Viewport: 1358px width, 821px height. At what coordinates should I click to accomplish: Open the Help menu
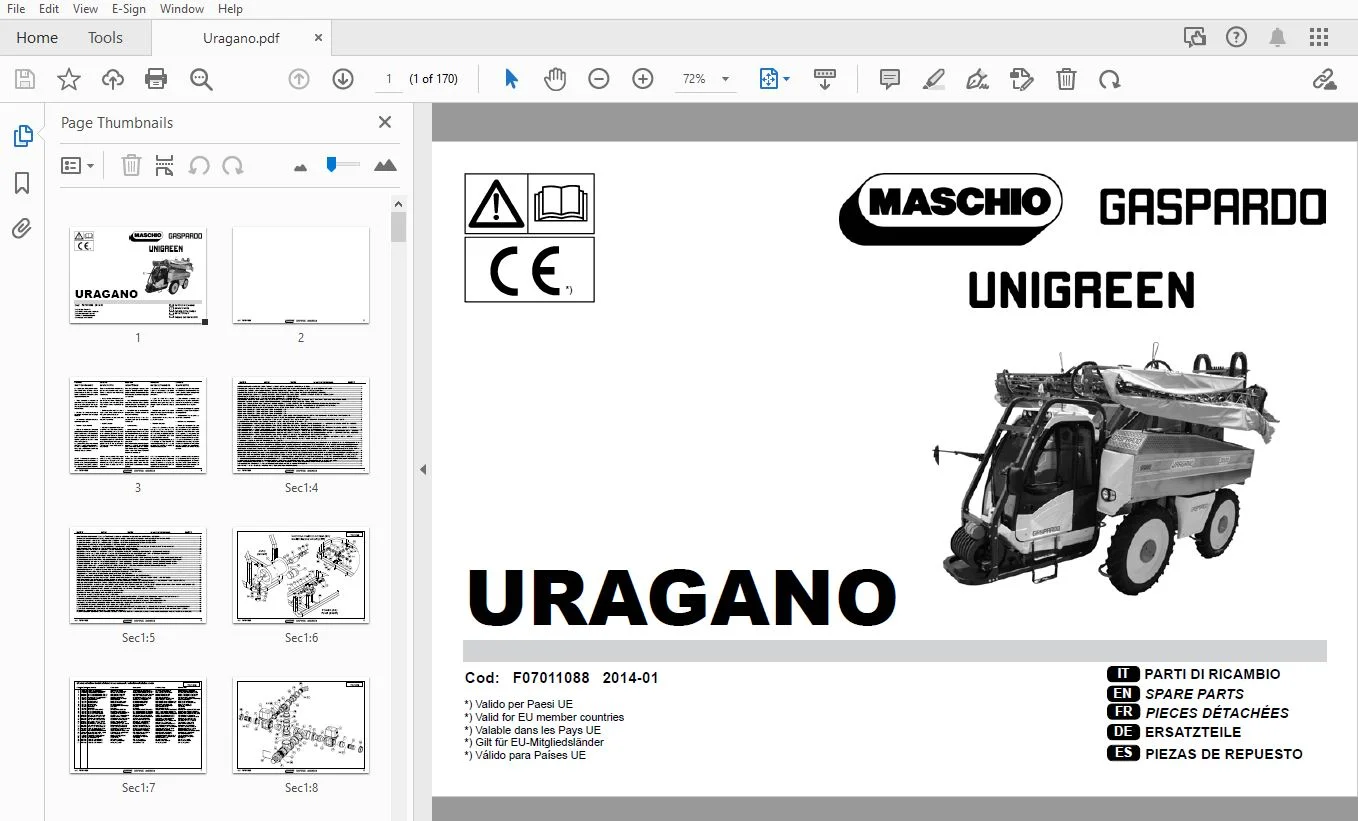pyautogui.click(x=230, y=9)
